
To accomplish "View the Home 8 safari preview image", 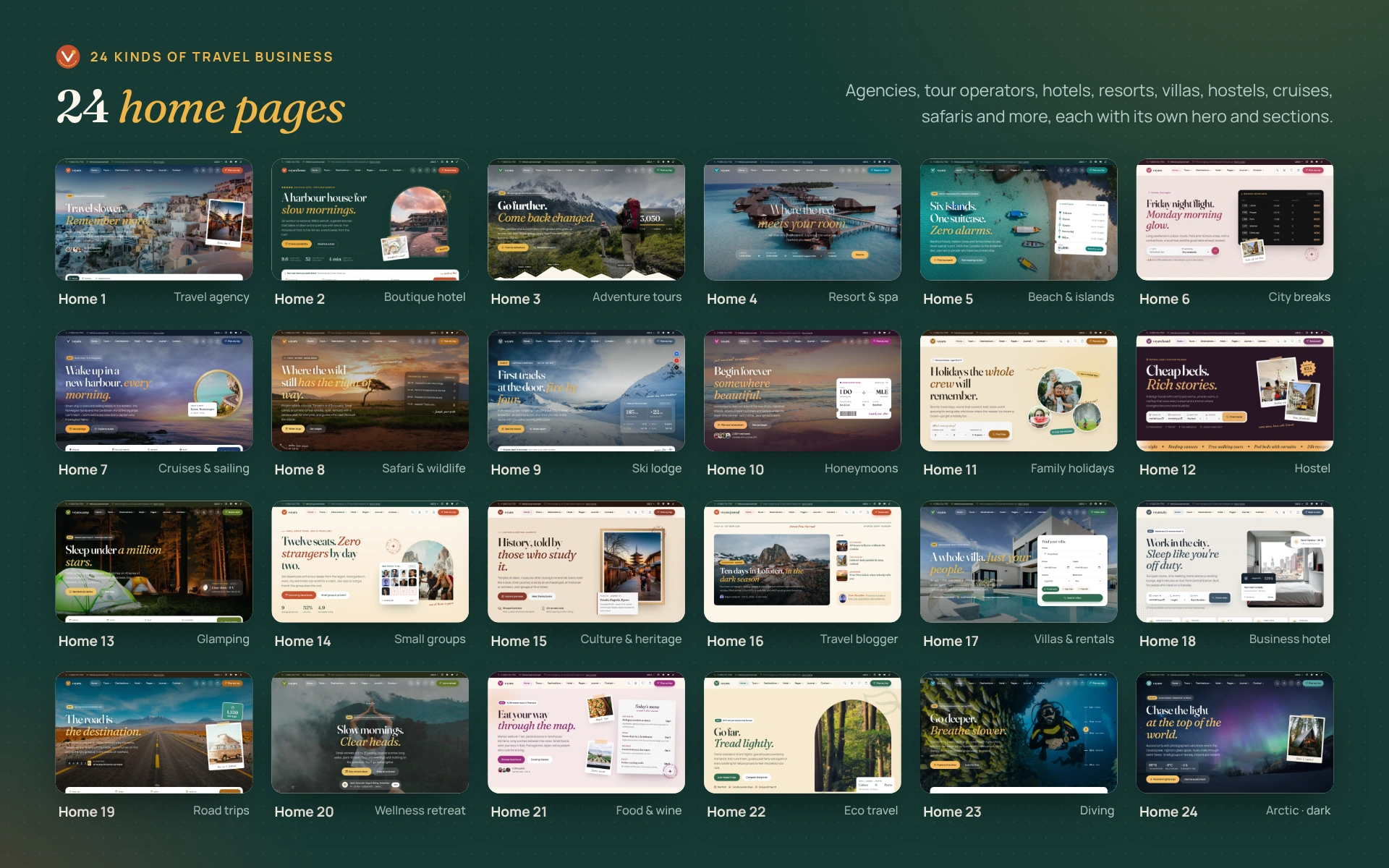I will coord(370,391).
